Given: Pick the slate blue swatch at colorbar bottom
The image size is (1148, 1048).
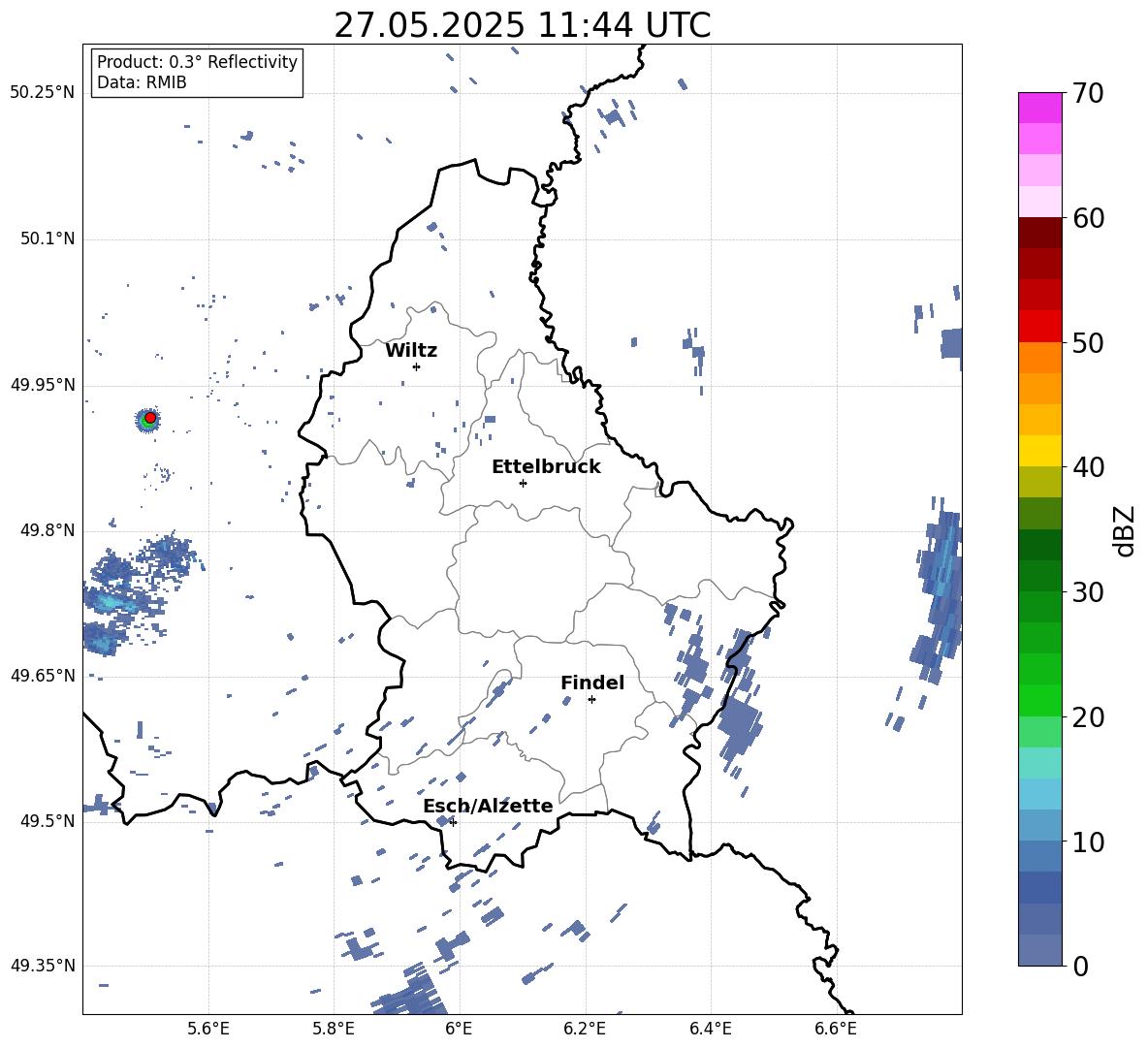Looking at the screenshot, I should (x=1039, y=950).
